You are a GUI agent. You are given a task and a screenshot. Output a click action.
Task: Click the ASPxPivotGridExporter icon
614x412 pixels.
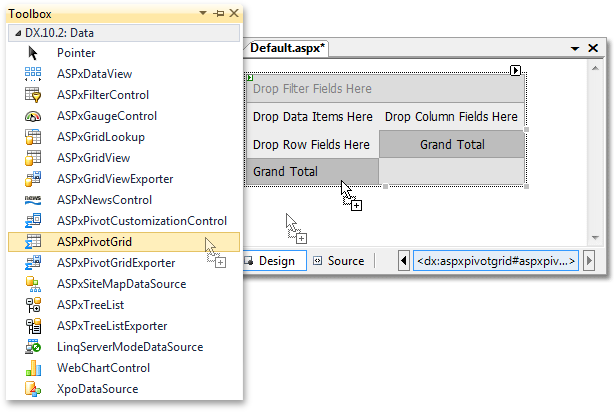pyautogui.click(x=33, y=263)
